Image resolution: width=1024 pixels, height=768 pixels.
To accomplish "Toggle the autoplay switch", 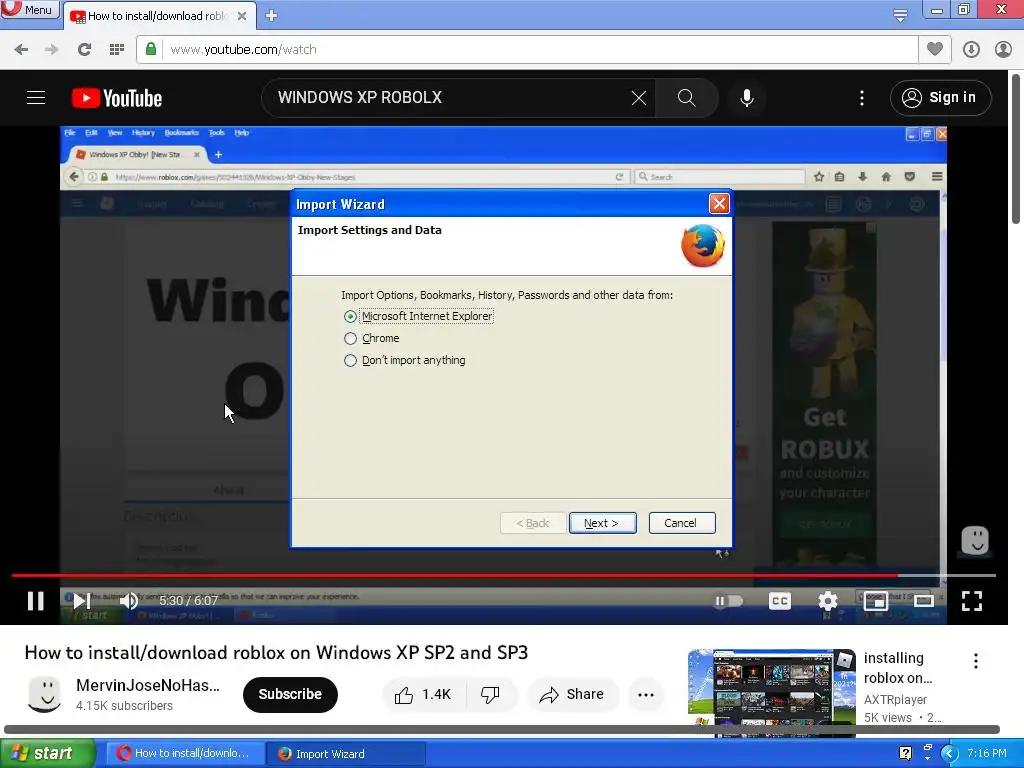I will coord(728,601).
